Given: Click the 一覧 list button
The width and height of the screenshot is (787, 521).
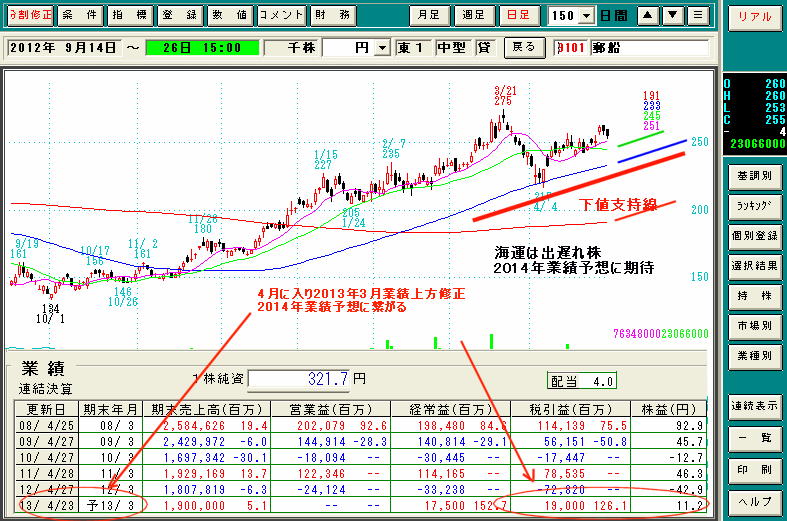Looking at the screenshot, I should (754, 438).
